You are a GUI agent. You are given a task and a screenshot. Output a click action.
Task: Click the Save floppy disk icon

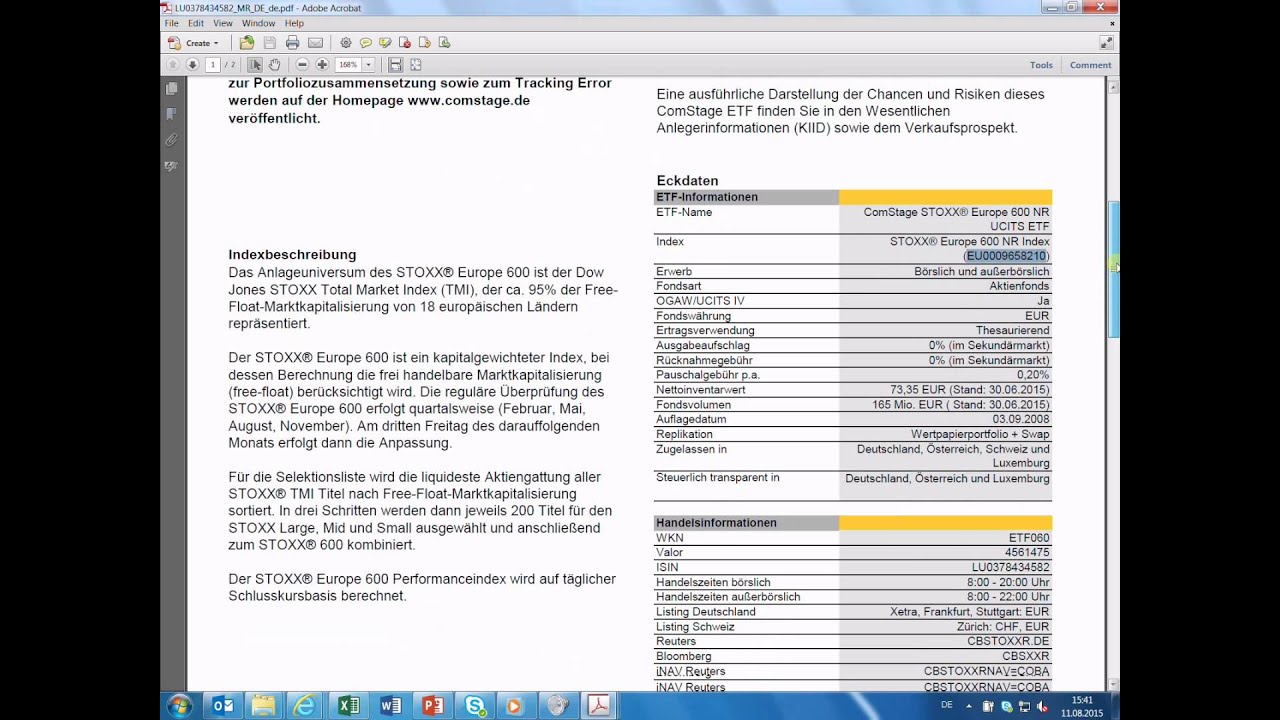pyautogui.click(x=270, y=43)
